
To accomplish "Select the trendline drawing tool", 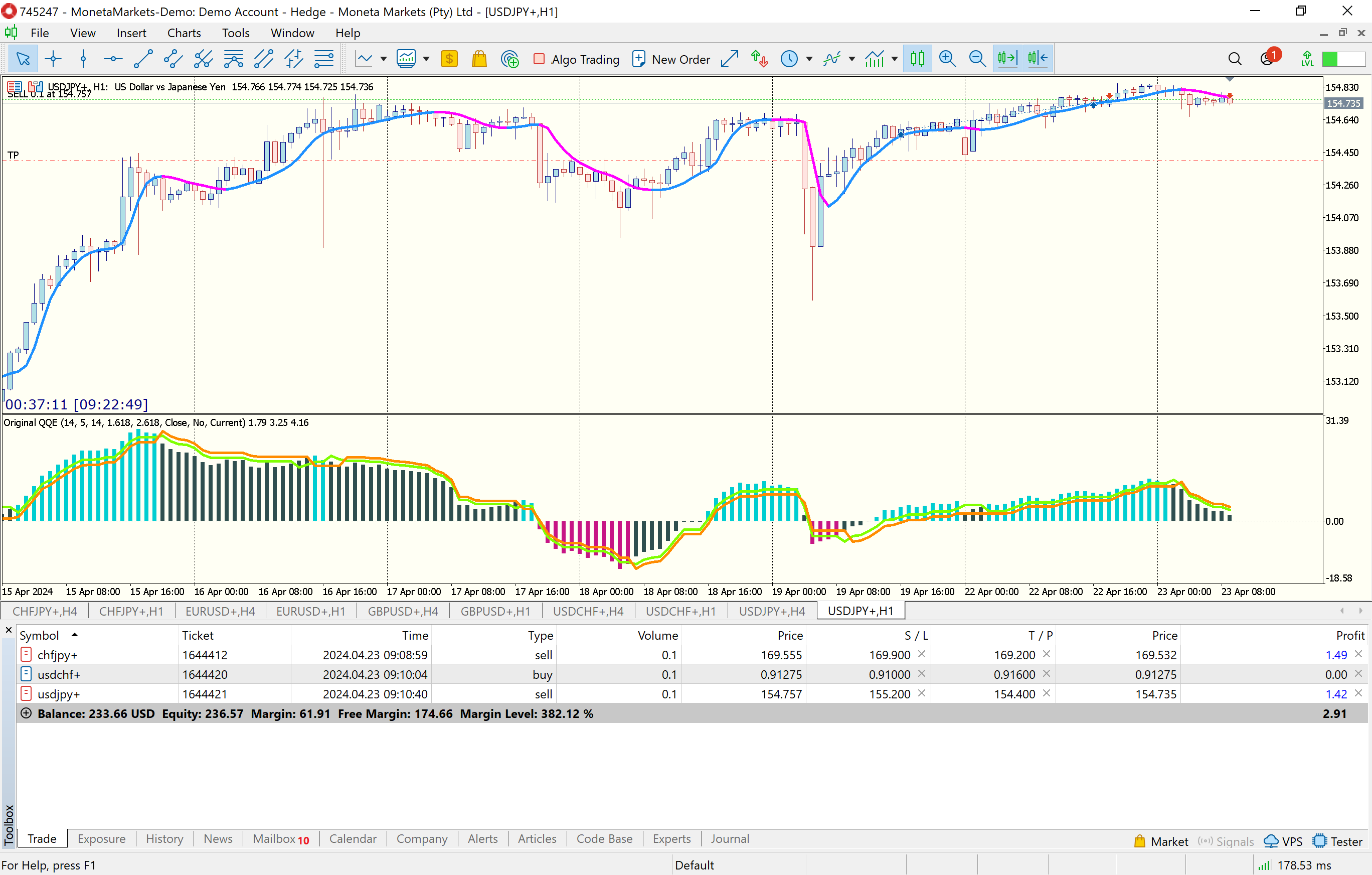I will [x=142, y=59].
